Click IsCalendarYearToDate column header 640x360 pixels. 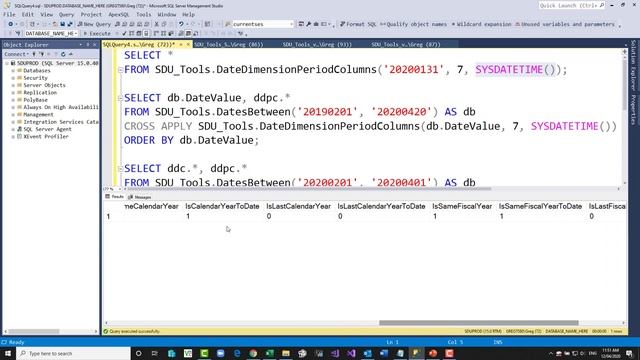click(x=222, y=207)
